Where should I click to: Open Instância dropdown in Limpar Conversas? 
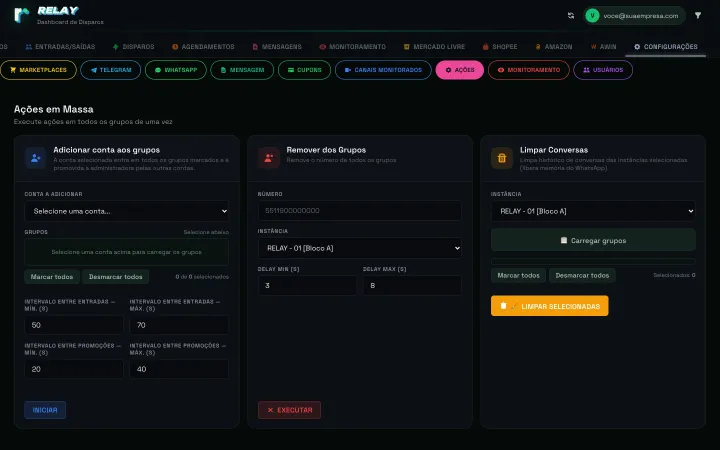[x=593, y=211]
